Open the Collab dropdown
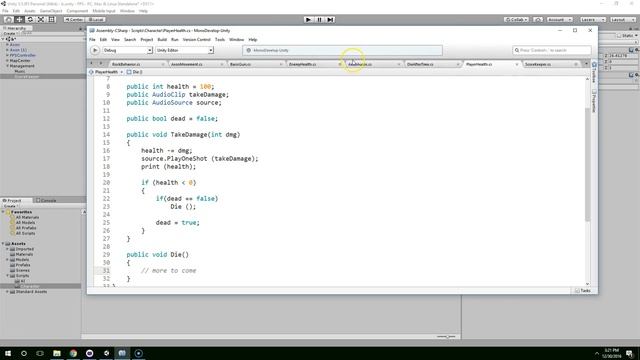This screenshot has width=640, height=360. click(516, 20)
